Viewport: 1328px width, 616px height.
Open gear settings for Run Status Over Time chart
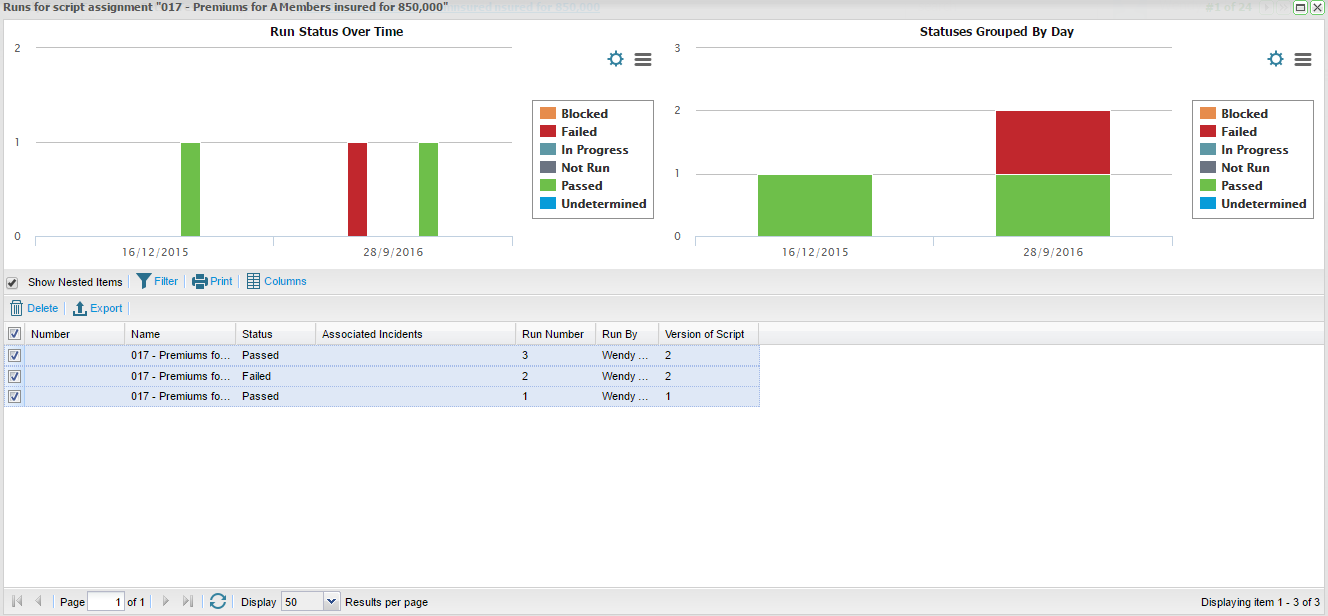tap(616, 59)
